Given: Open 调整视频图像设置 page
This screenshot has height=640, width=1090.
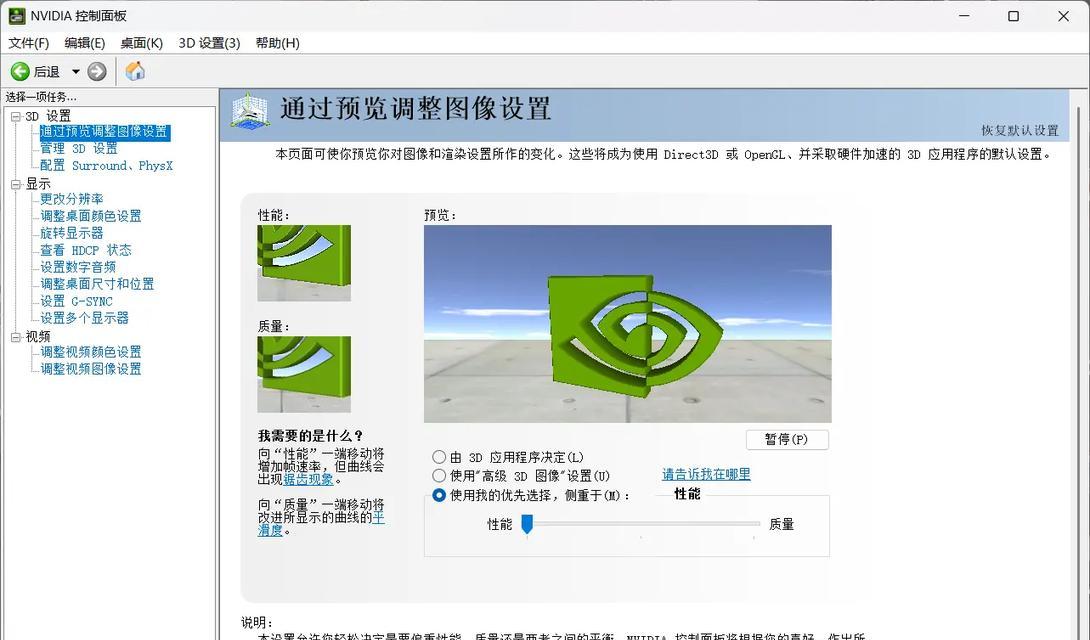Looking at the screenshot, I should coord(90,369).
